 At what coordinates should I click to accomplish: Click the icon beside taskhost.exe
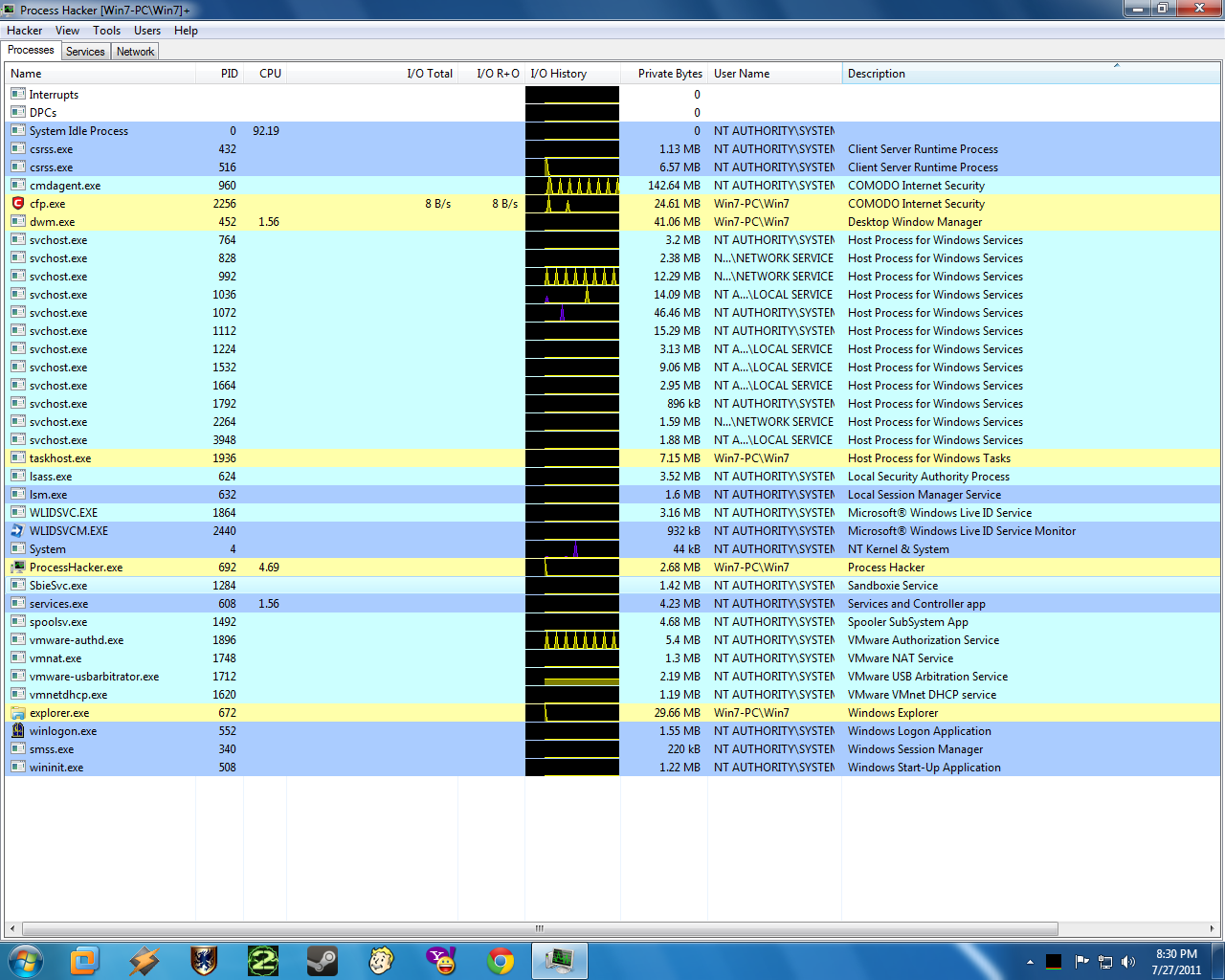17,458
